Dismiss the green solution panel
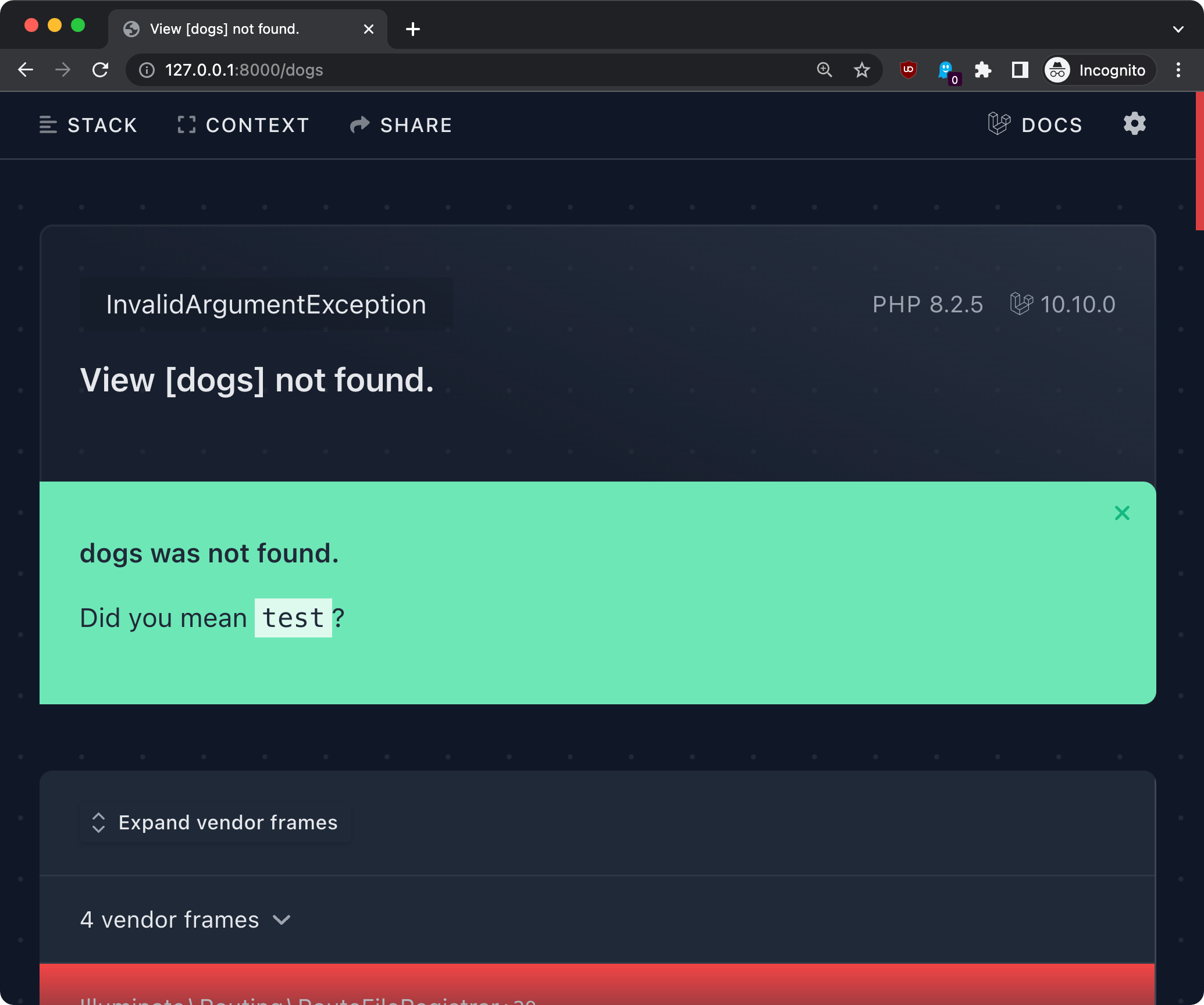This screenshot has width=1204, height=1005. (1122, 513)
